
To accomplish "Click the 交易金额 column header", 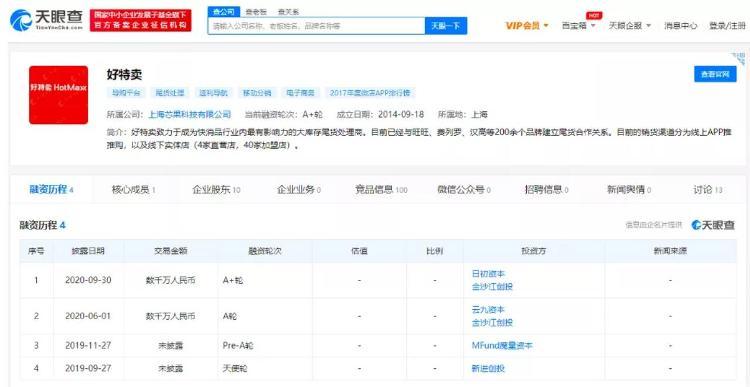I will point(170,251).
